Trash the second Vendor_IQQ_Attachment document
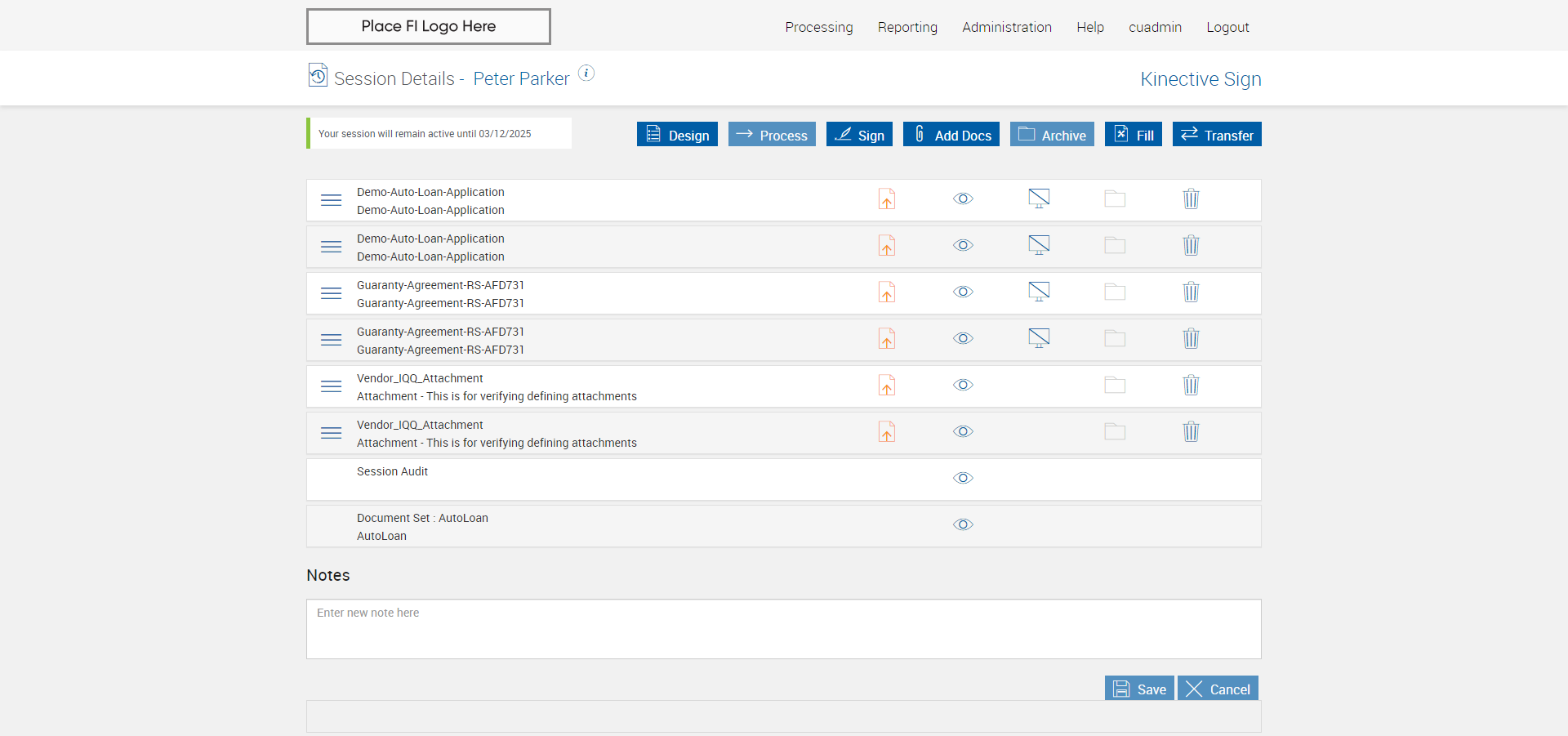Image resolution: width=1568 pixels, height=736 pixels. pos(1191,432)
